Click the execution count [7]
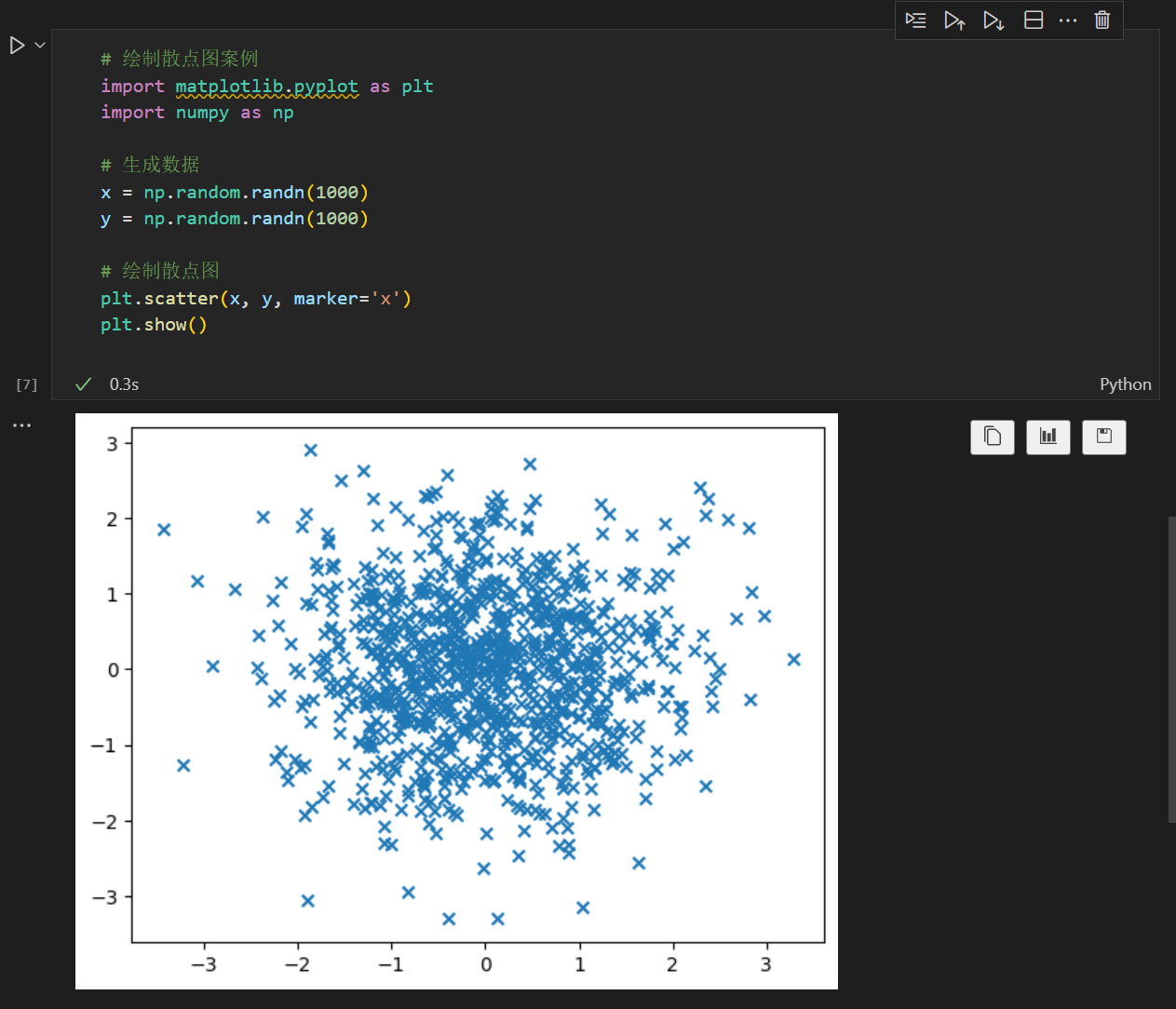The image size is (1176, 1009). click(x=27, y=384)
